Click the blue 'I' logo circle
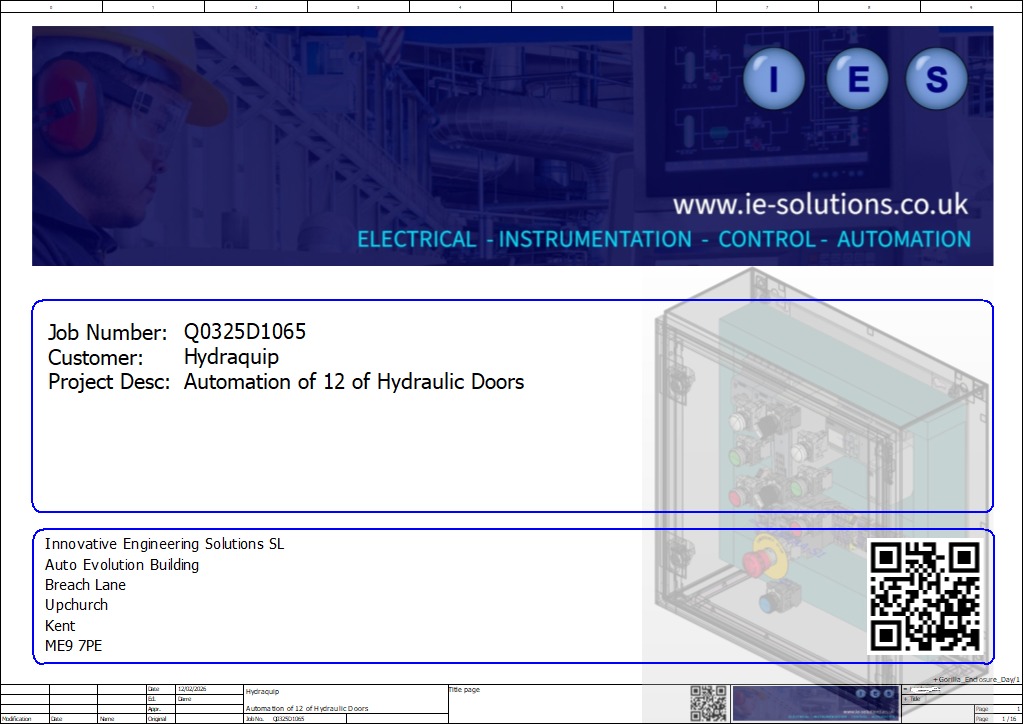Screen dimensions: 1024x724 click(774, 79)
